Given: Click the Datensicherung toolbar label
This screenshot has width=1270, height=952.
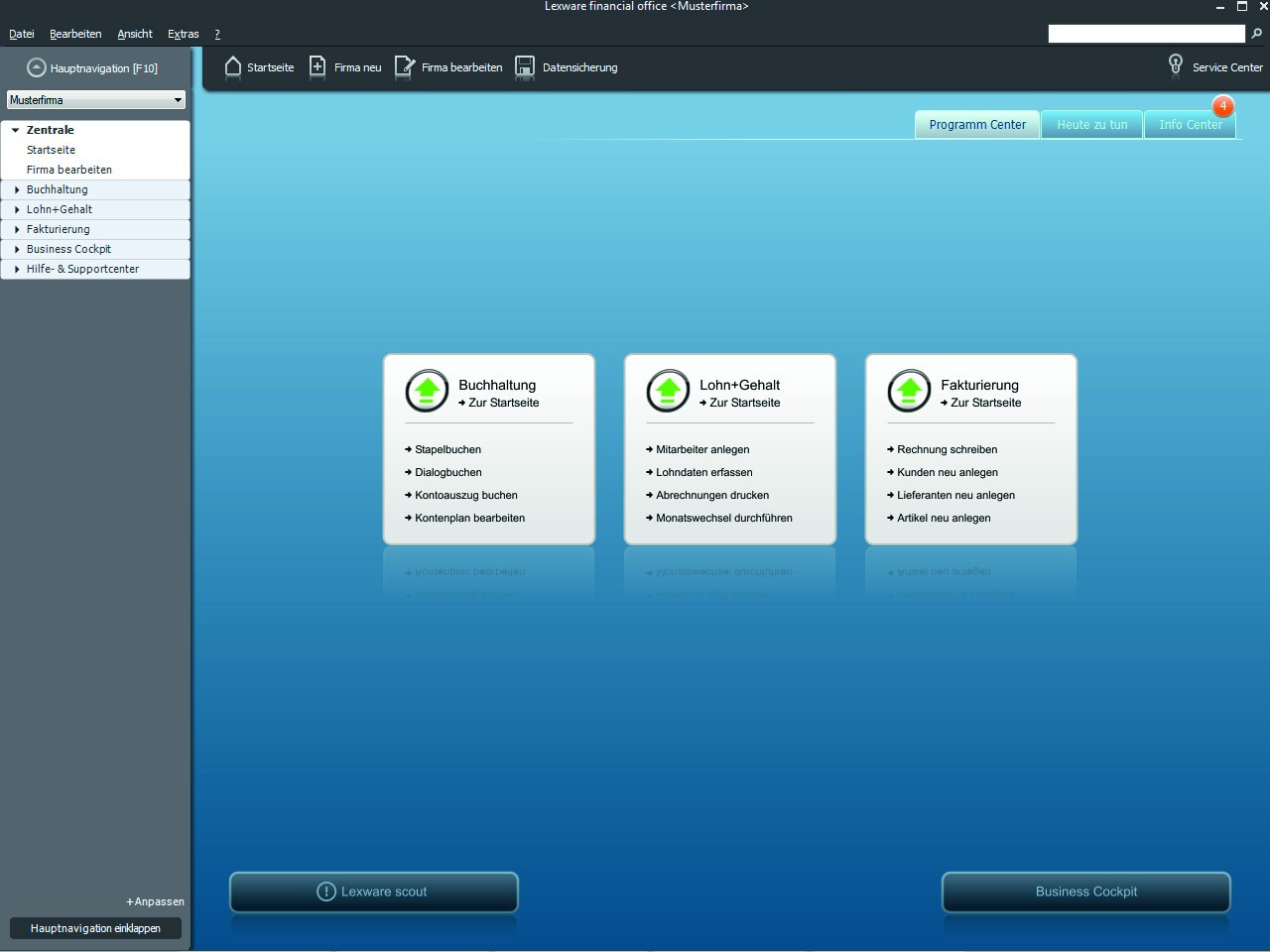Looking at the screenshot, I should tap(579, 67).
